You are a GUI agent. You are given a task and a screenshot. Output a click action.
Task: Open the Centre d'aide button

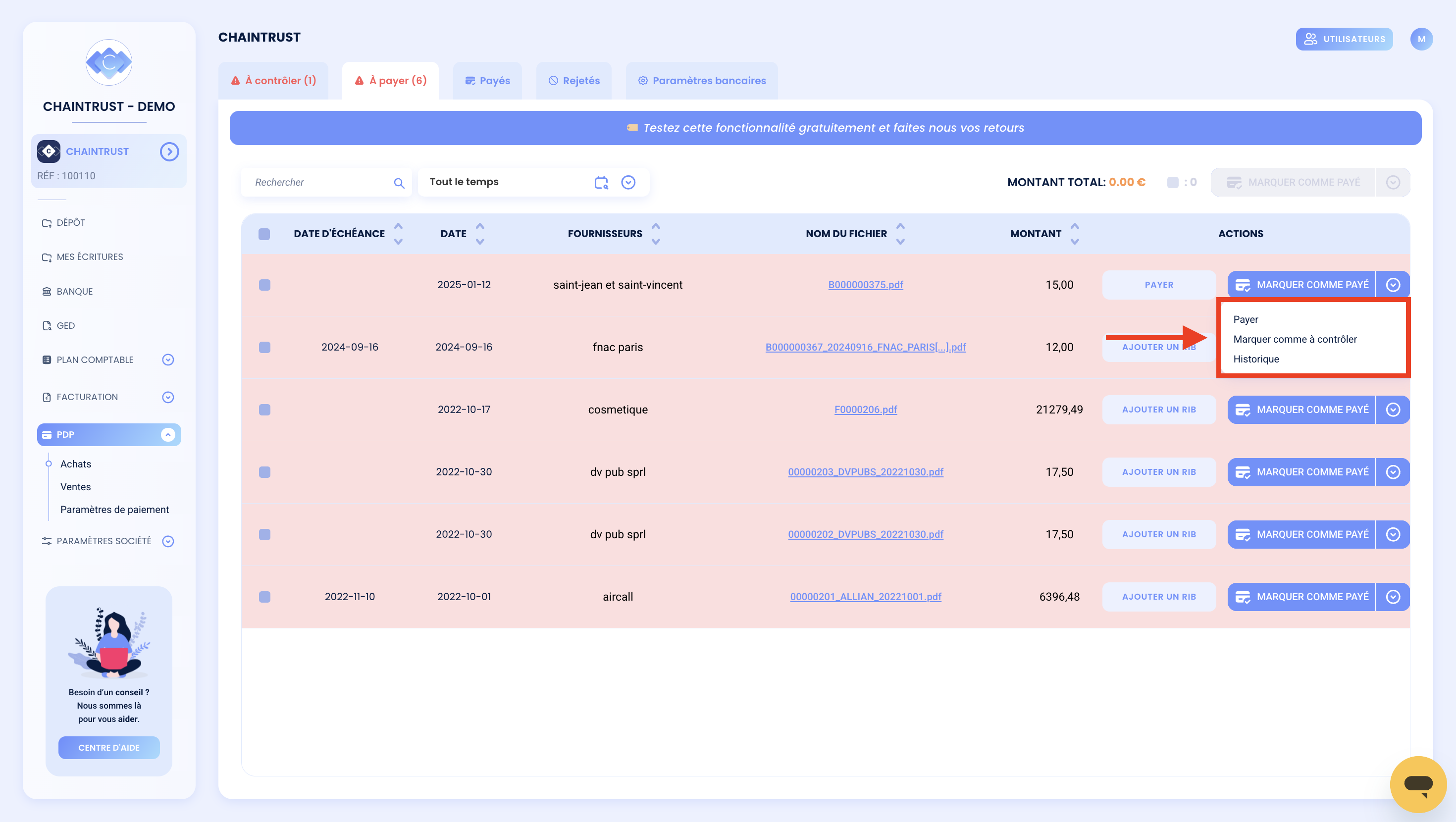108,747
